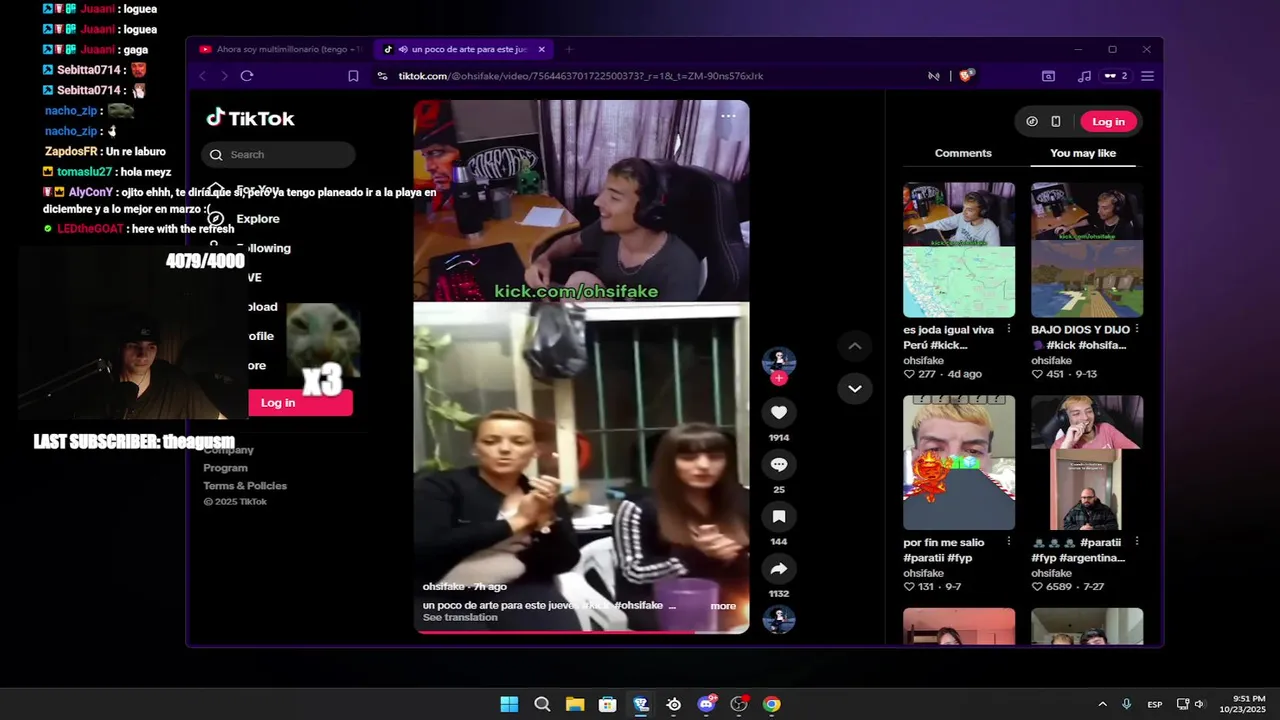Click the Get app phone icon near Log in

pos(1056,121)
